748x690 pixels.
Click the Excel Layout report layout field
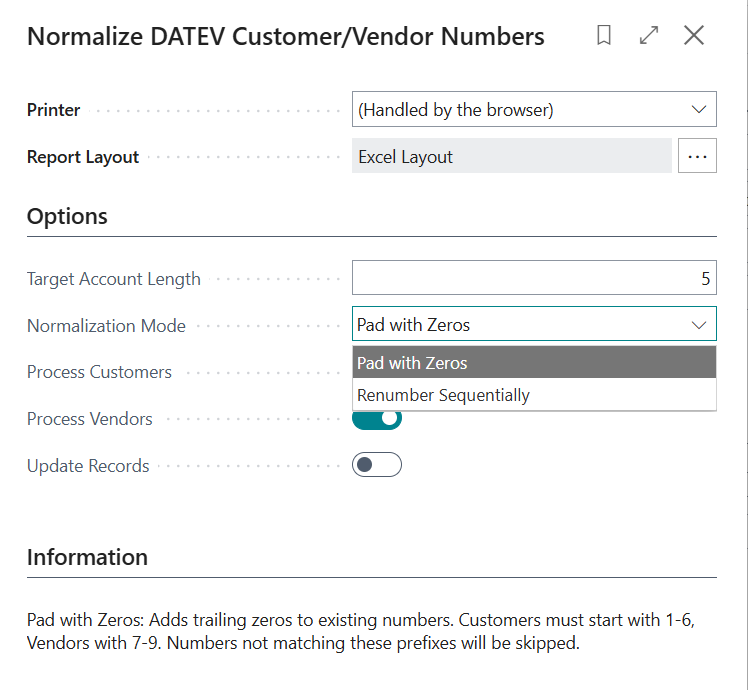tap(511, 157)
